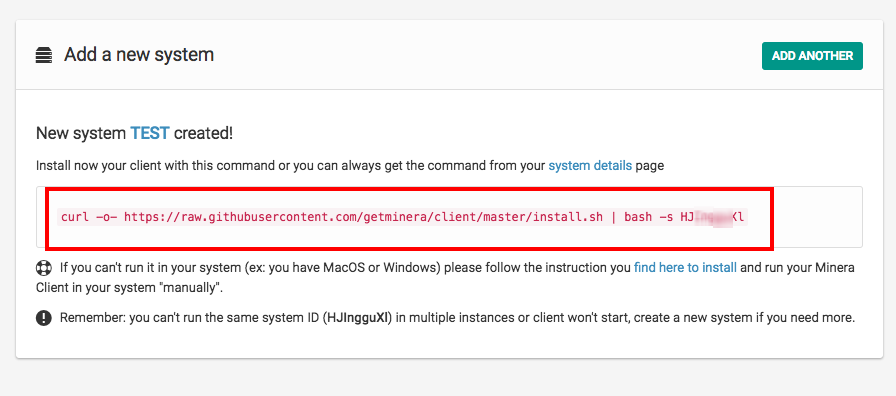Click the Install now your client sentence

click(350, 166)
